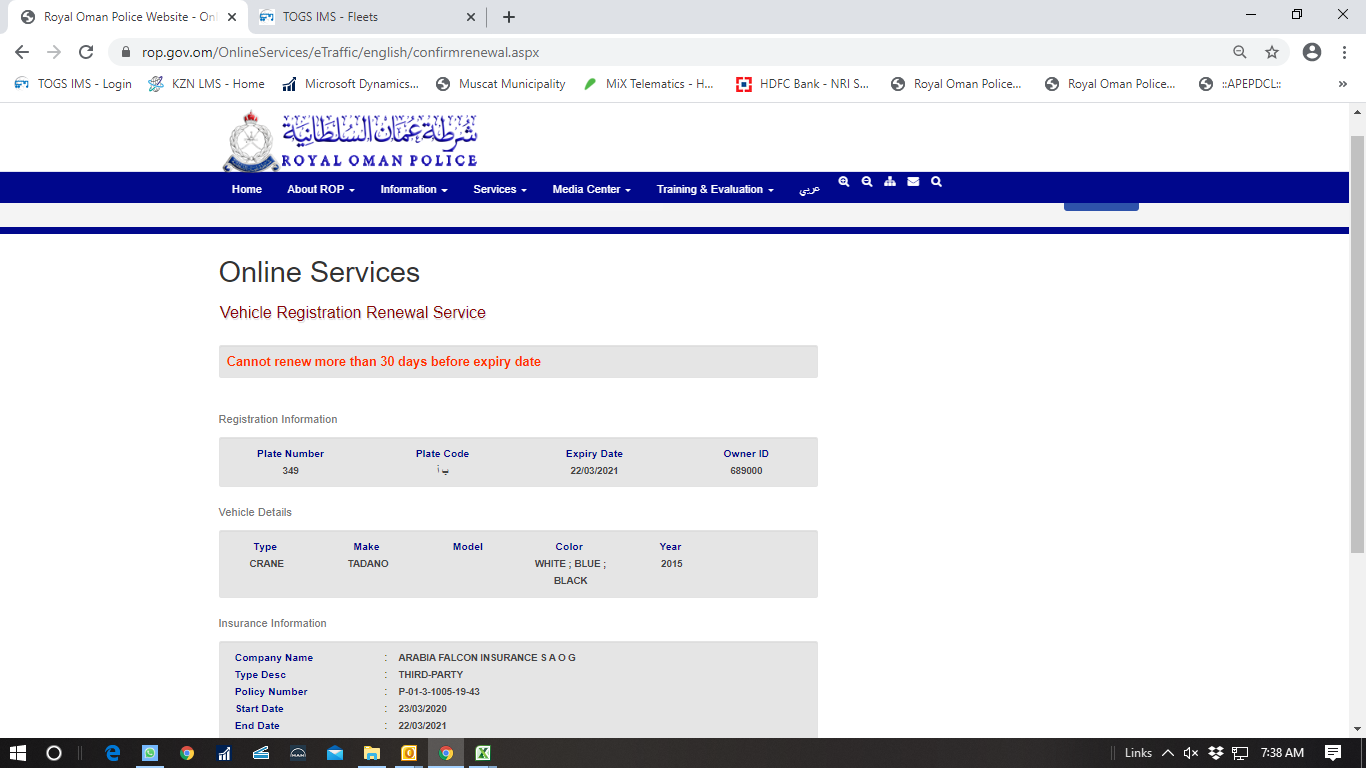Screen dimensions: 1366x768
Task: Reload the page using the refresh button
Action: pyautogui.click(x=86, y=52)
